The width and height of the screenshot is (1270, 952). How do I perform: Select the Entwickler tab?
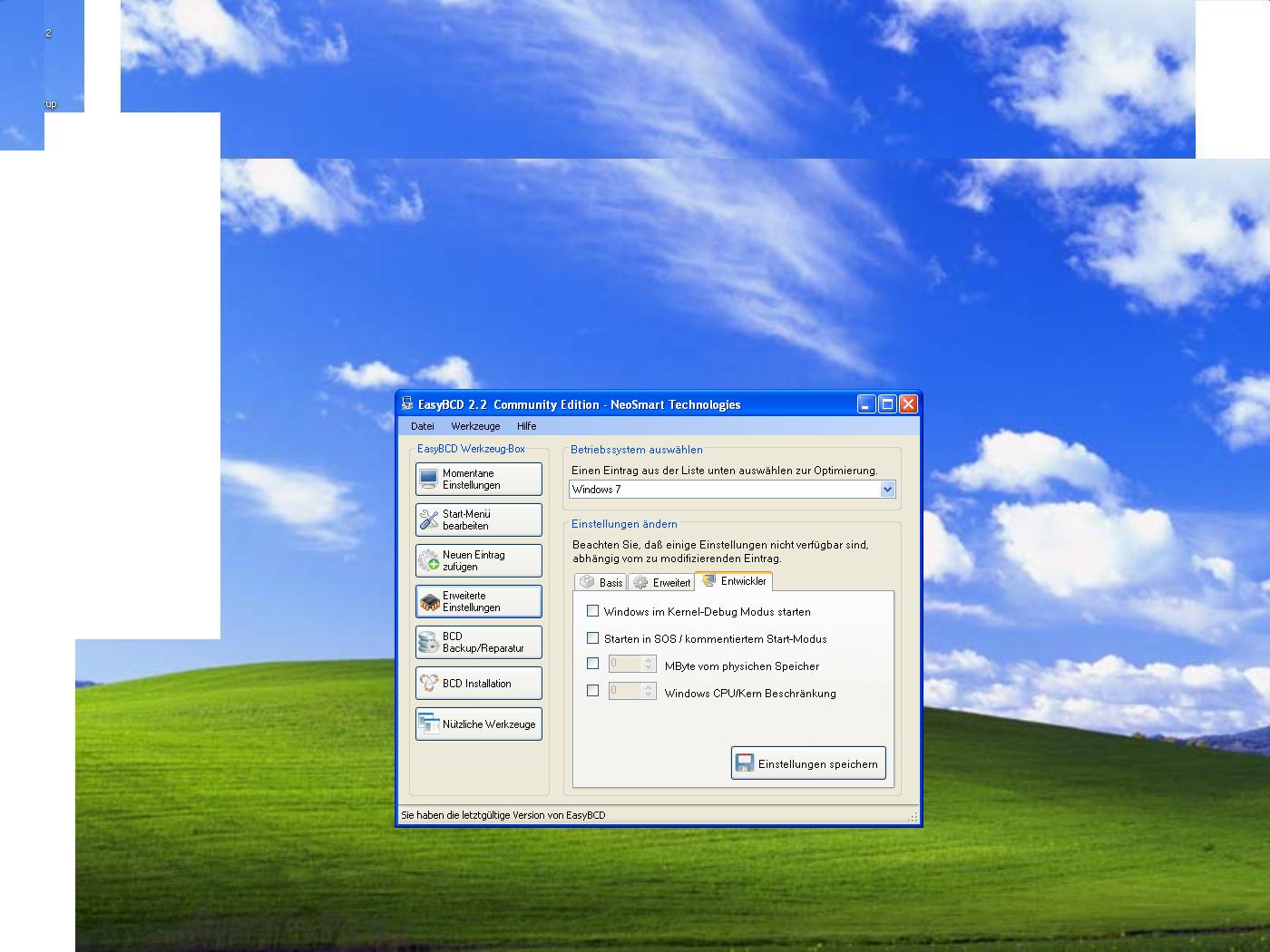[x=734, y=581]
